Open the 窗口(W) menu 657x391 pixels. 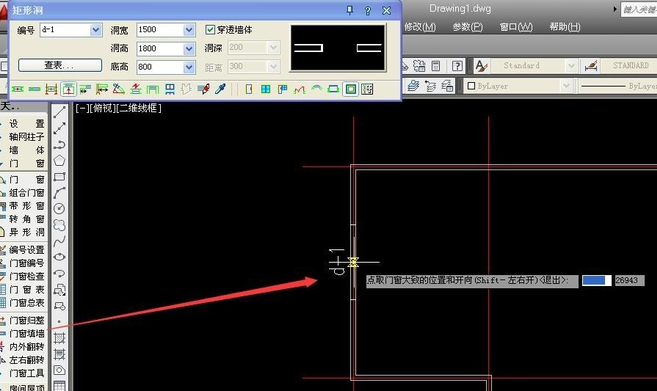coord(516,27)
